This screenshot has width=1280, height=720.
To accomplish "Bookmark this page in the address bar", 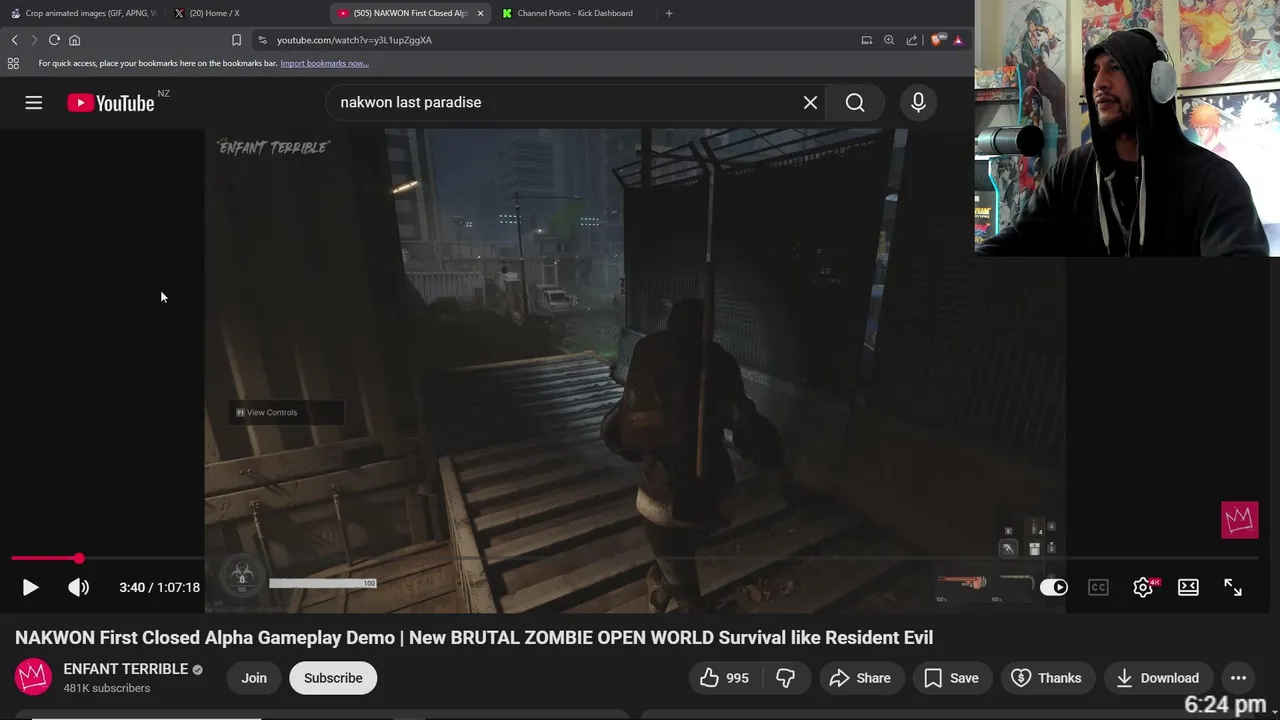I will pyautogui.click(x=236, y=40).
